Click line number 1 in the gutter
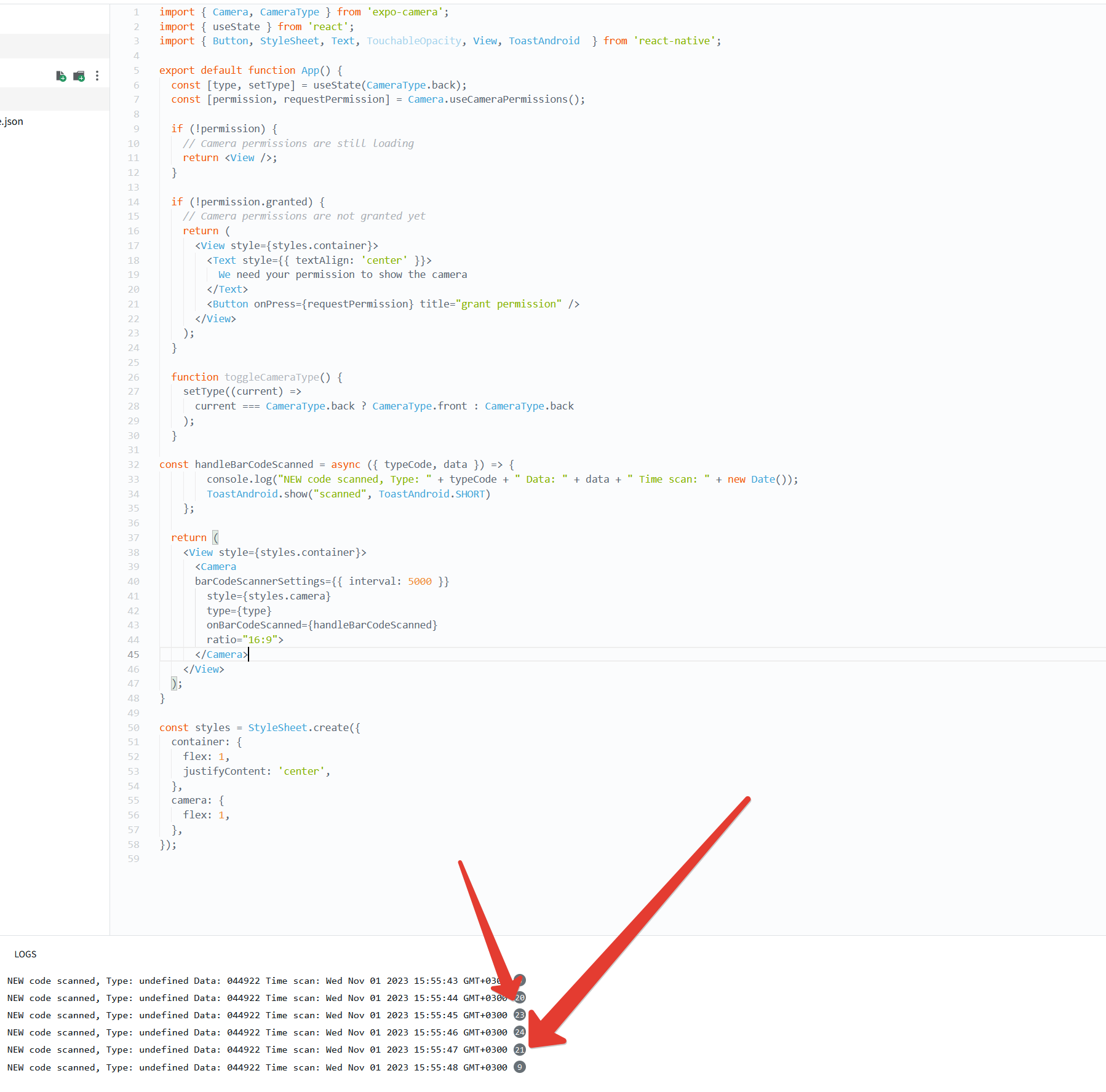This screenshot has width=1106, height=1092. 136,12
